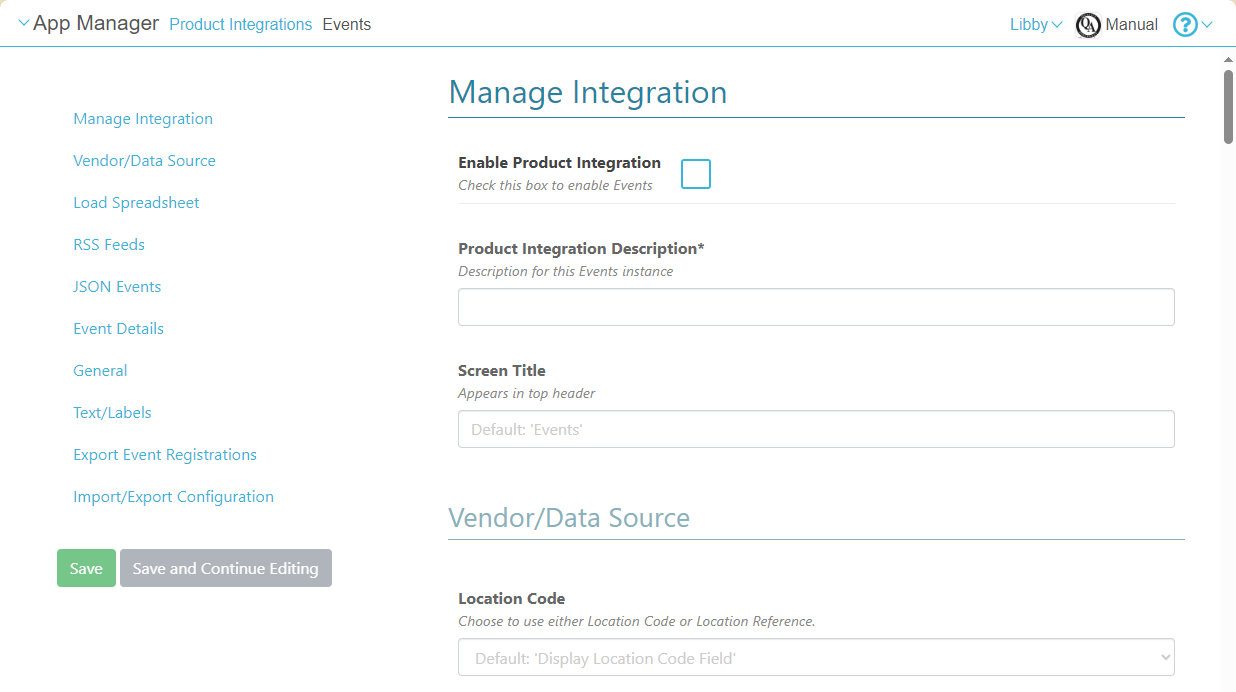Open the Libby user dropdown
1236x692 pixels.
click(x=1035, y=25)
